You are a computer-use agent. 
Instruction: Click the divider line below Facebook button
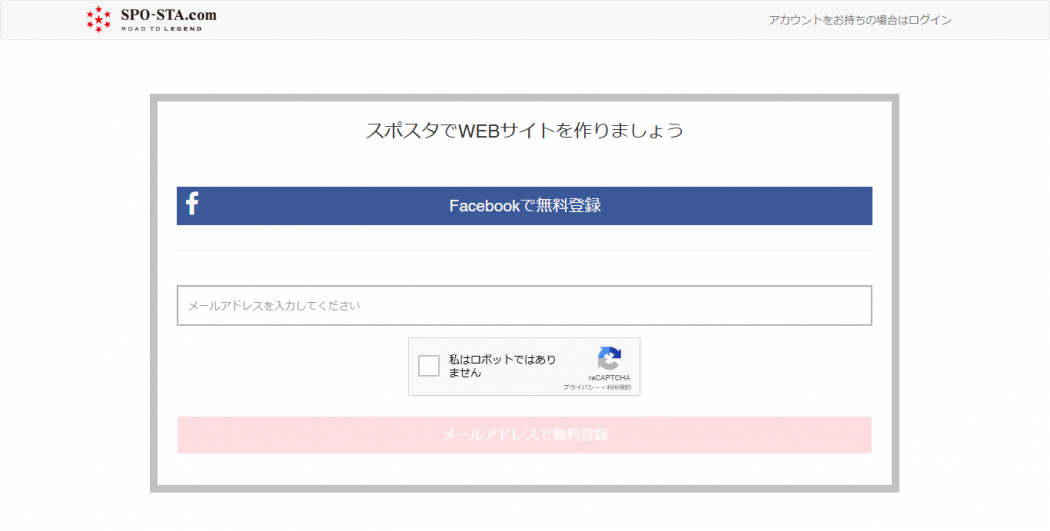[x=524, y=250]
